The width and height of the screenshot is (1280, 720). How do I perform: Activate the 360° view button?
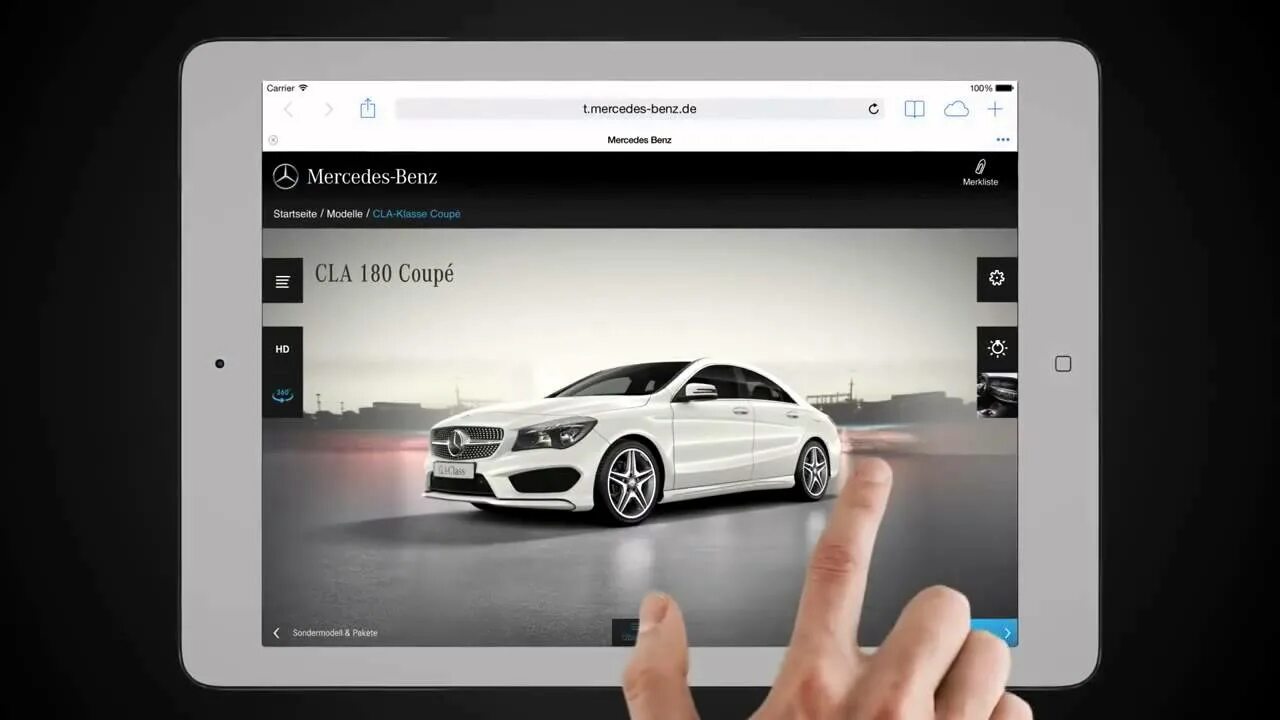(283, 395)
